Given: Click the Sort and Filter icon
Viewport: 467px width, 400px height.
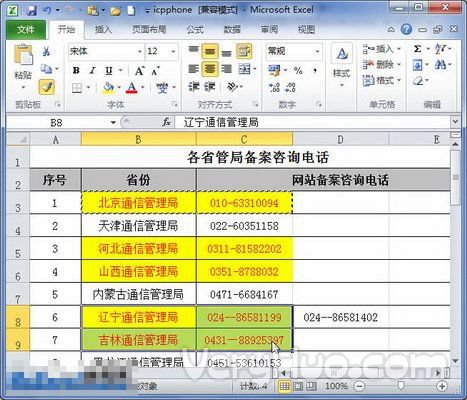Looking at the screenshot, I should (x=441, y=49).
